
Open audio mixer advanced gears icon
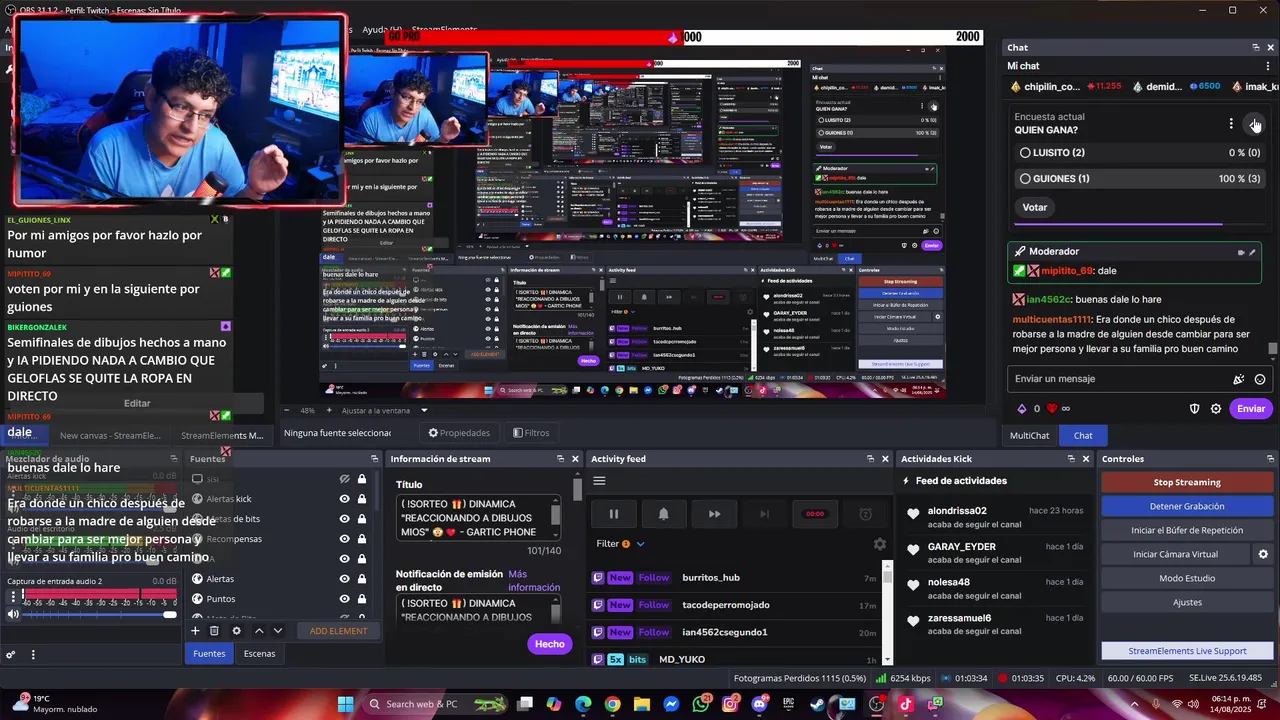point(10,655)
